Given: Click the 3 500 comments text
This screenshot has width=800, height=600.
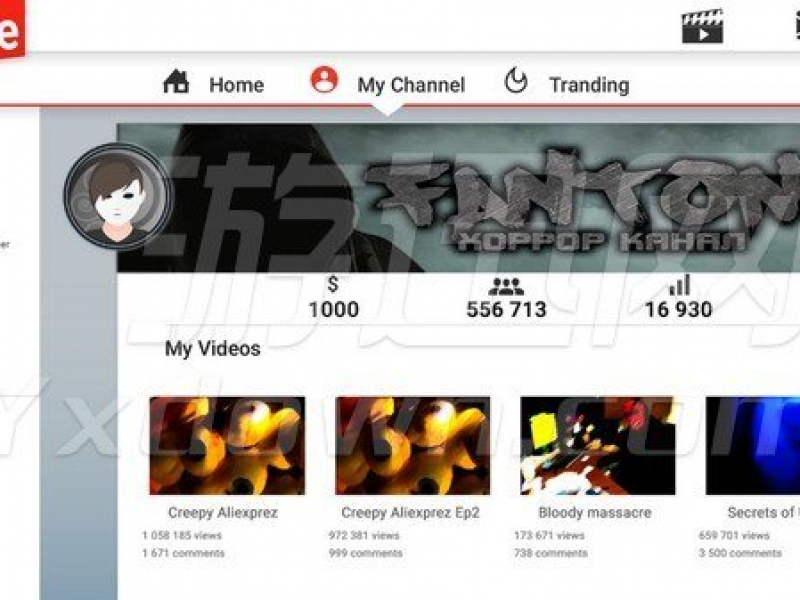Looking at the screenshot, I should tap(740, 553).
